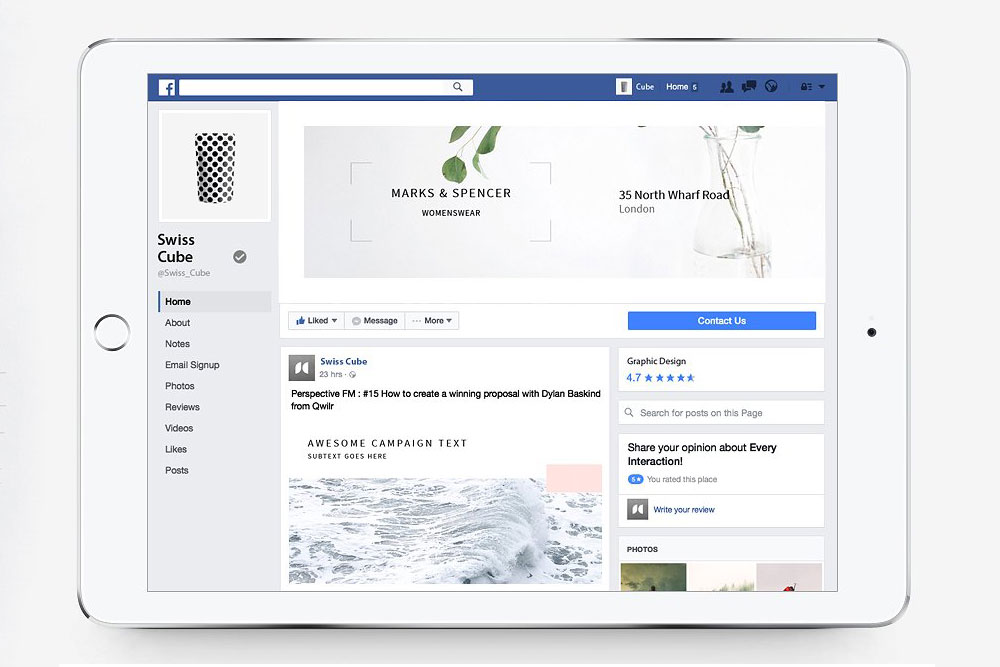
Task: Click the Graphic Design category text
Action: (656, 361)
